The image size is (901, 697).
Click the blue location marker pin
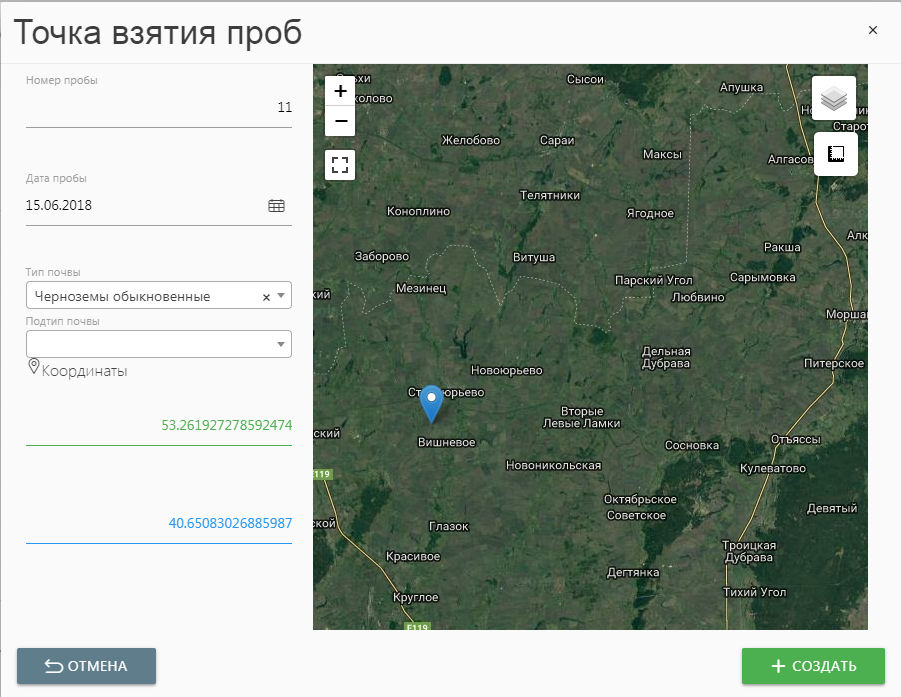point(431,402)
